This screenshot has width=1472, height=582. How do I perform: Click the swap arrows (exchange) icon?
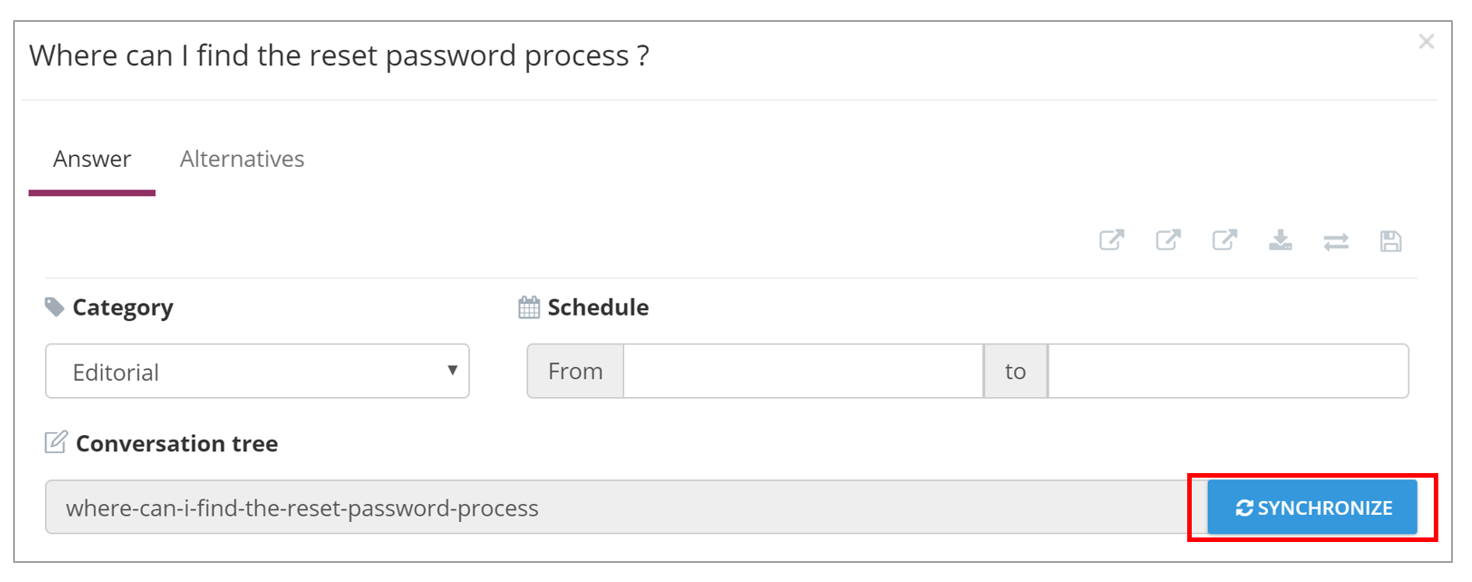[1336, 241]
